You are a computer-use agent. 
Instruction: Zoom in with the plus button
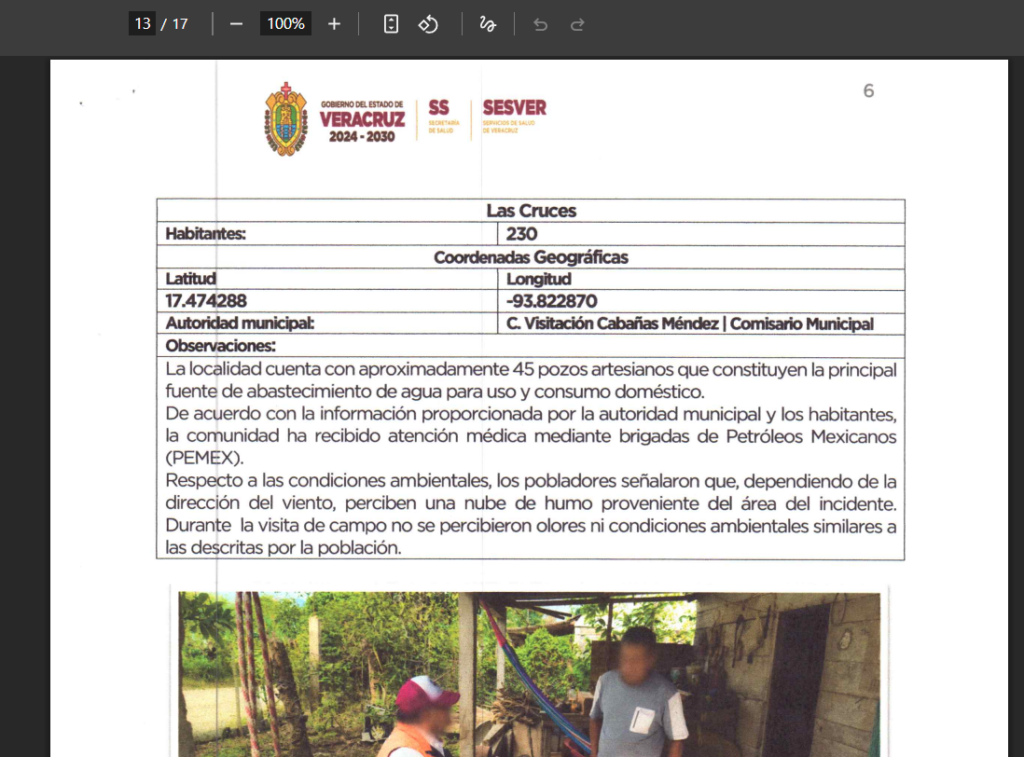click(334, 24)
